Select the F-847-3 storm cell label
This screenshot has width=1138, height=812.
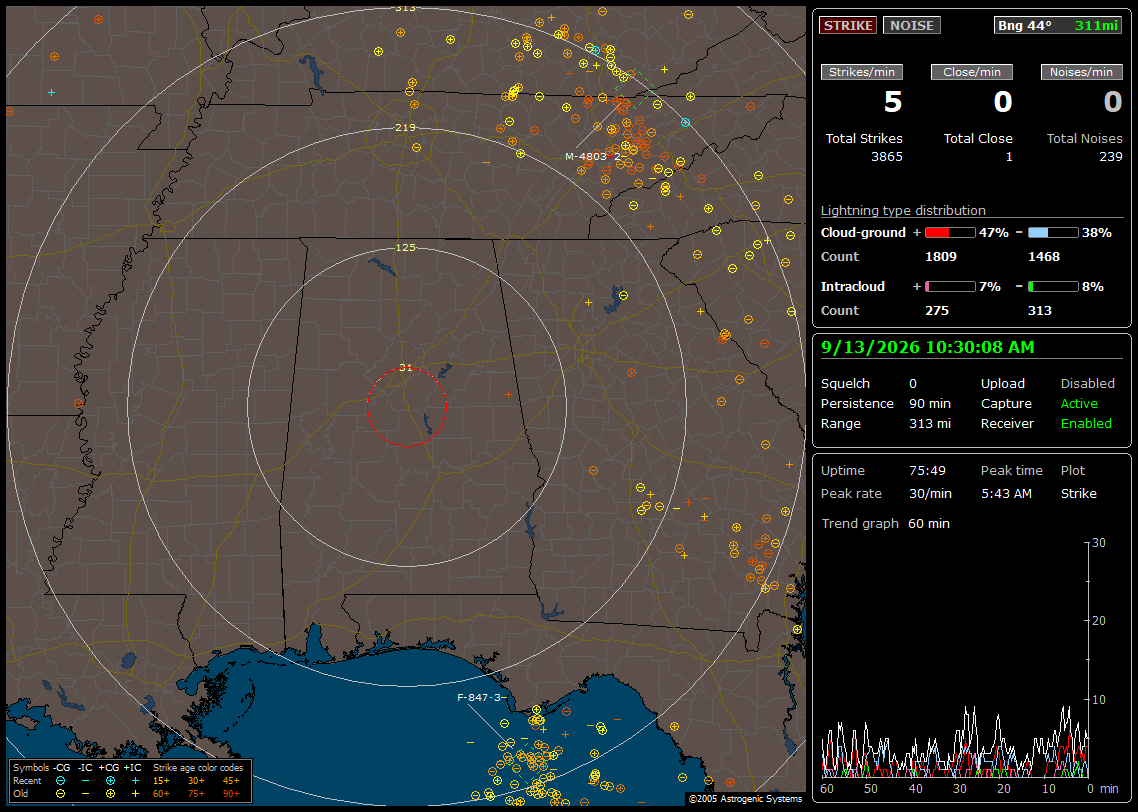click(x=478, y=697)
